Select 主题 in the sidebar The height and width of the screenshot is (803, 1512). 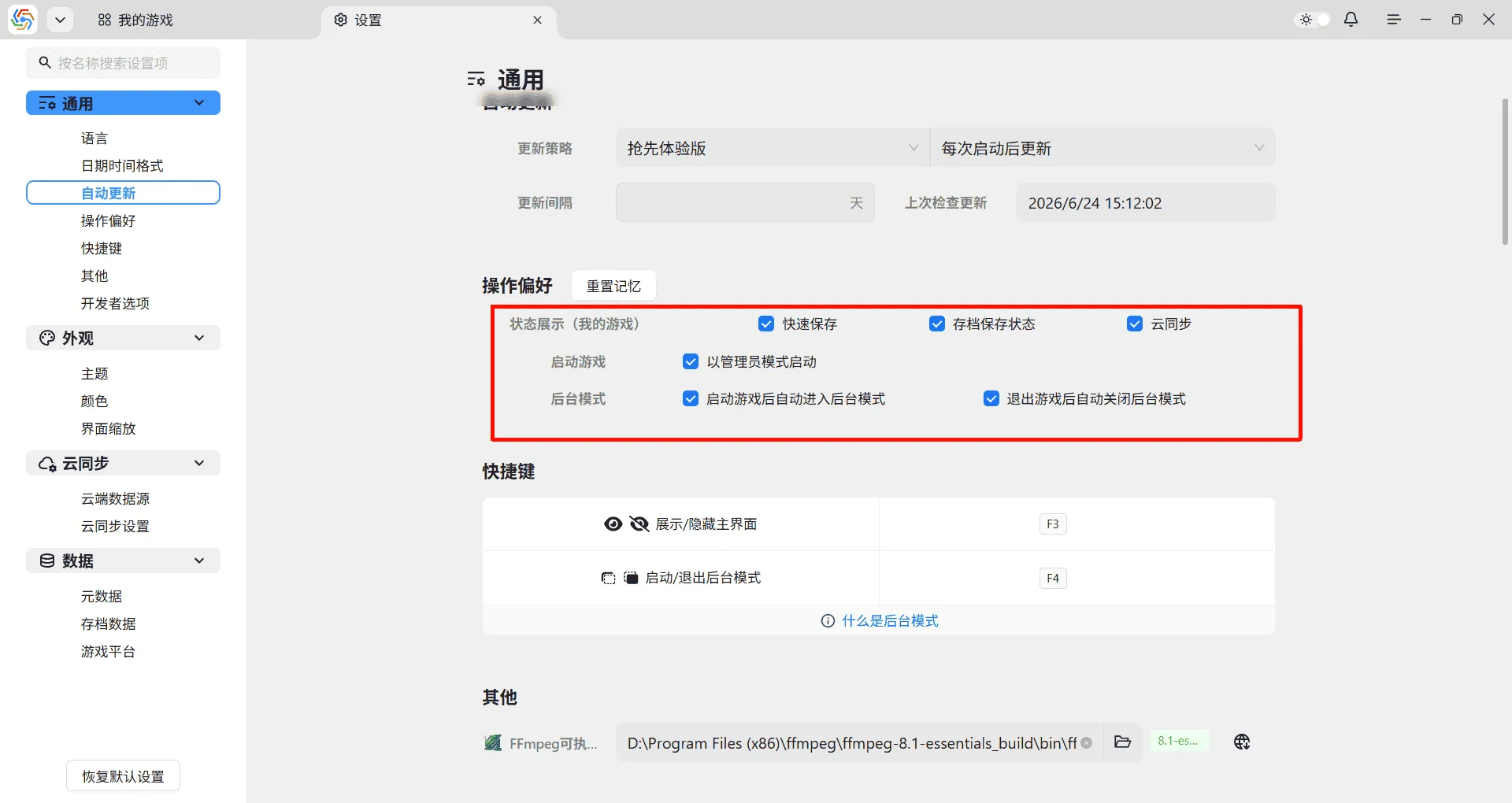point(94,374)
